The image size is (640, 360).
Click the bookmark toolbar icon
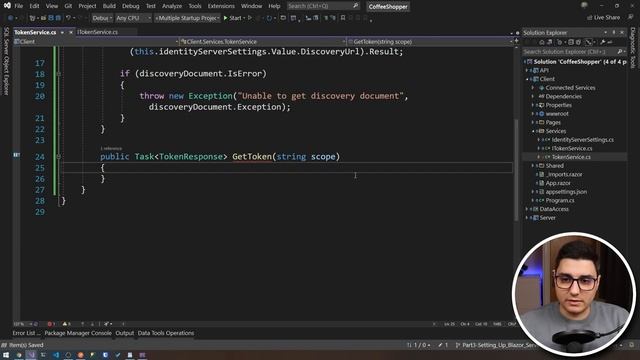[343, 18]
